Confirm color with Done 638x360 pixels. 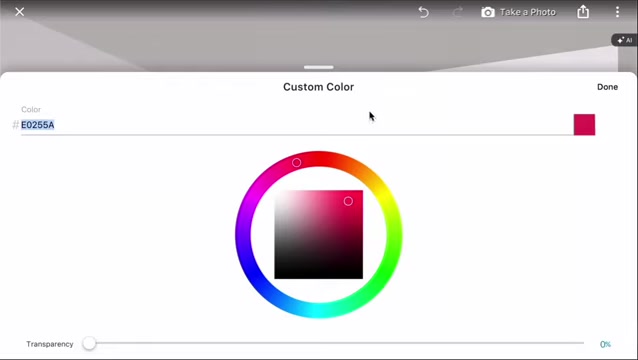pyautogui.click(x=607, y=87)
